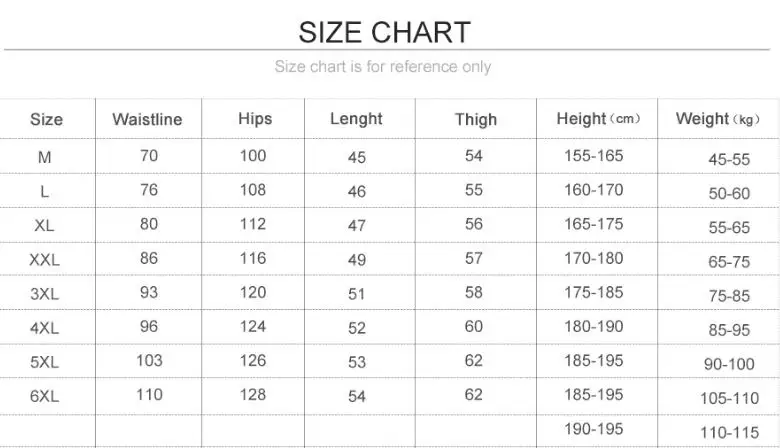This screenshot has height=448, width=780.
Task: Select the Size column header
Action: 46,119
